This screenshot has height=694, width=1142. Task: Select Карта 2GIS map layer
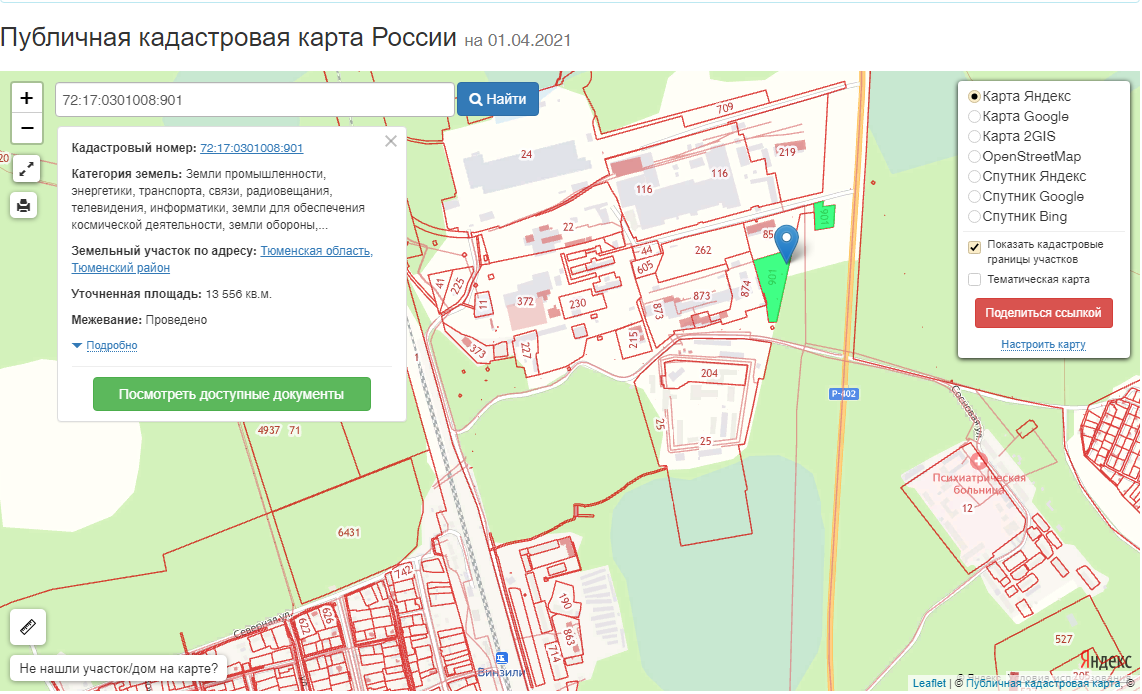(974, 136)
